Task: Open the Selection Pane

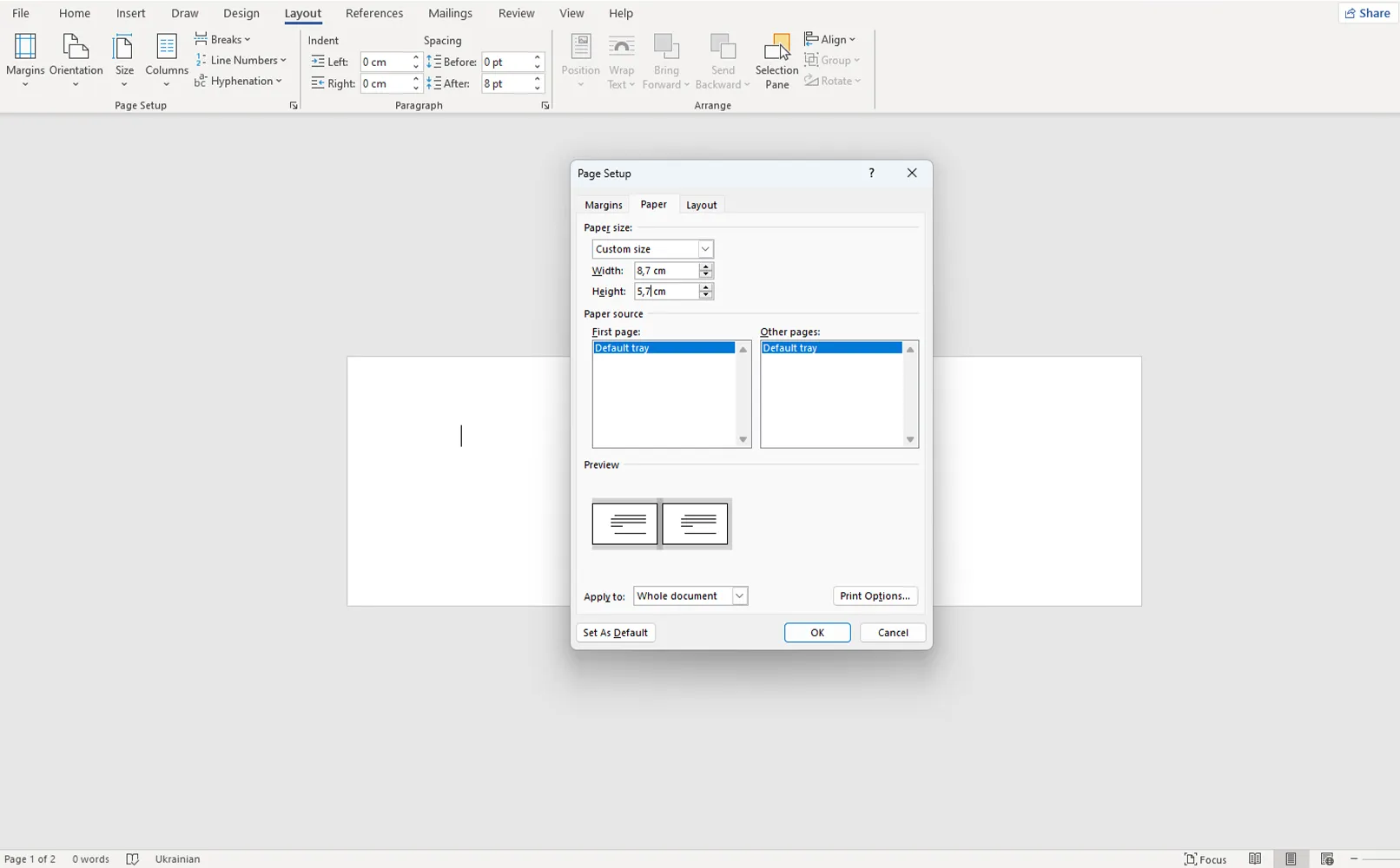Action: tap(776, 61)
